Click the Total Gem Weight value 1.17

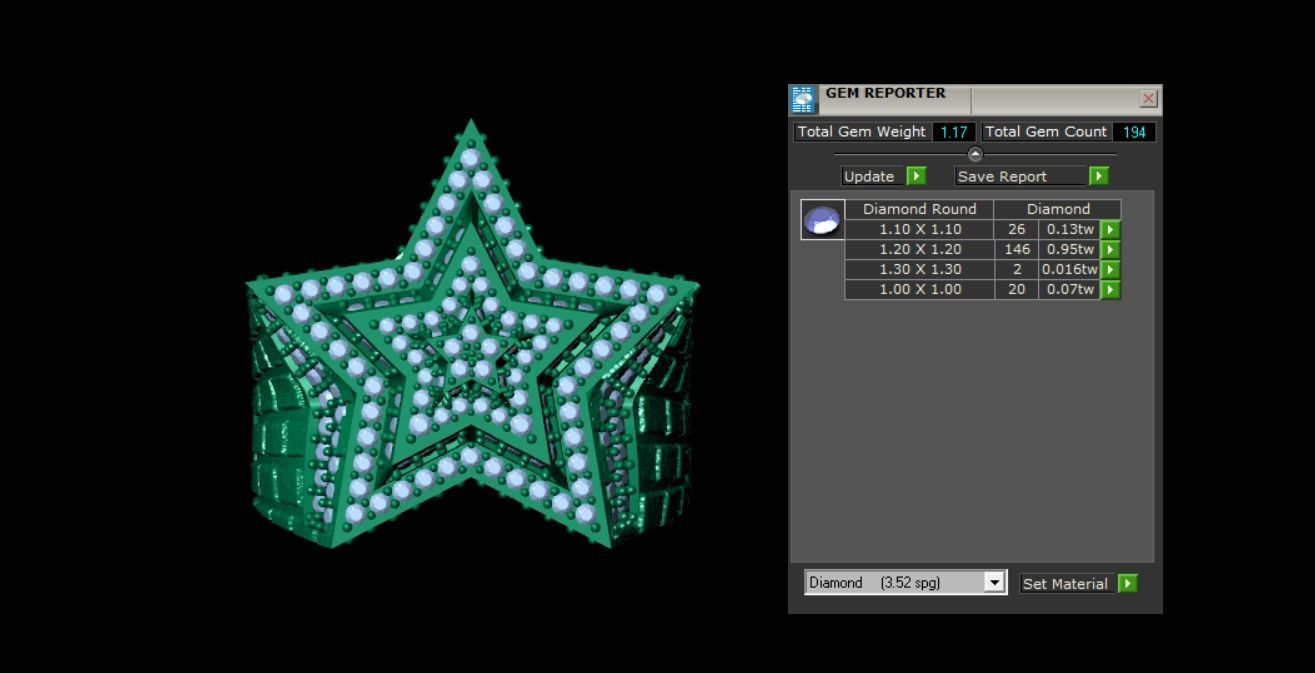tap(954, 132)
